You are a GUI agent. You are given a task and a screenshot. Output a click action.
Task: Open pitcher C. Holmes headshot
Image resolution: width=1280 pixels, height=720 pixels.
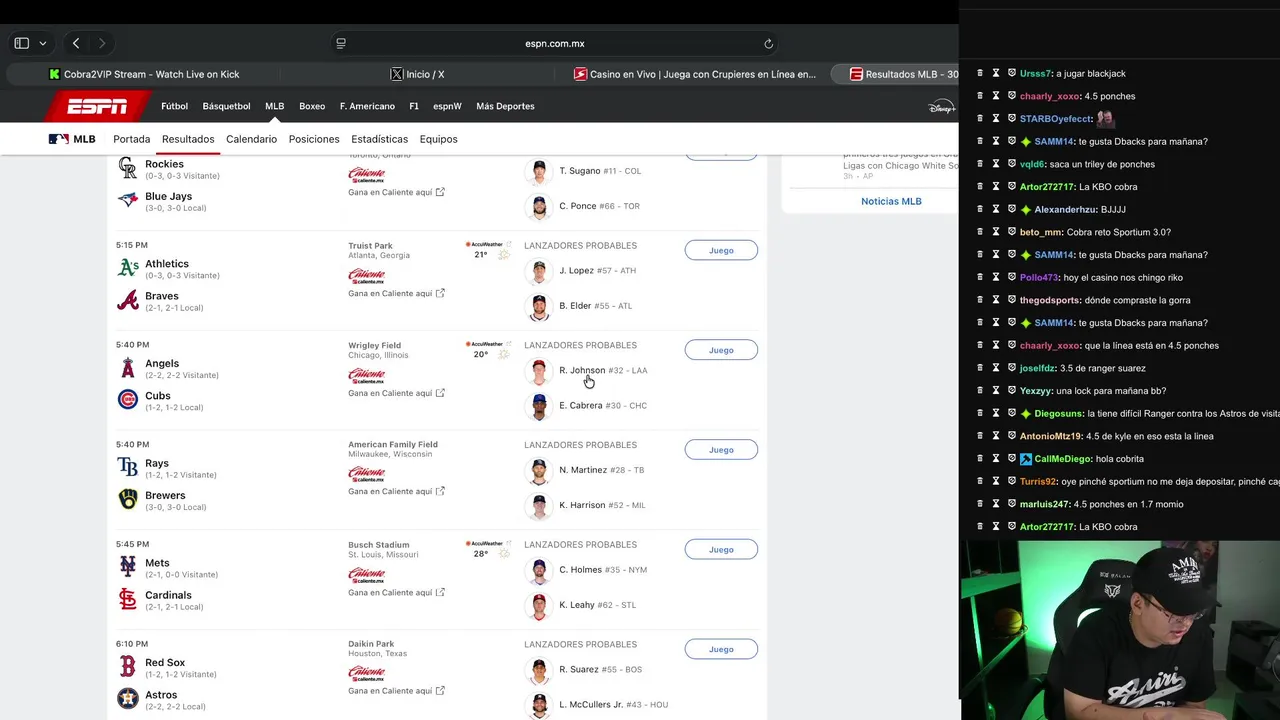click(x=539, y=570)
